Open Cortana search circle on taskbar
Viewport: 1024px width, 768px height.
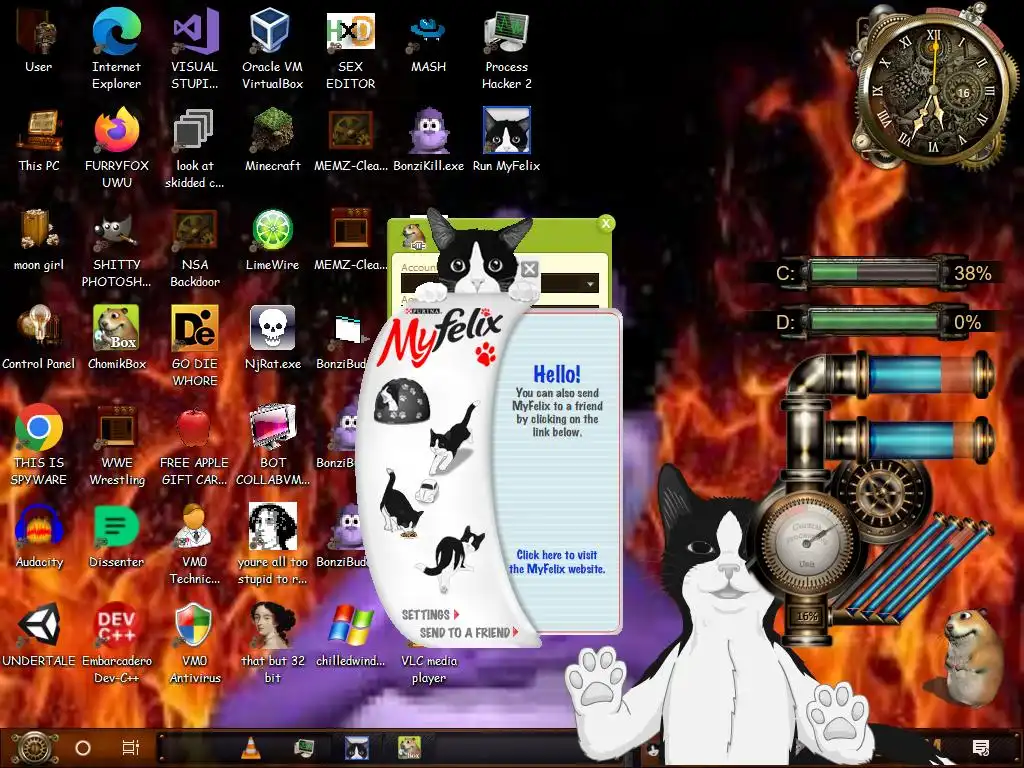[x=83, y=748]
